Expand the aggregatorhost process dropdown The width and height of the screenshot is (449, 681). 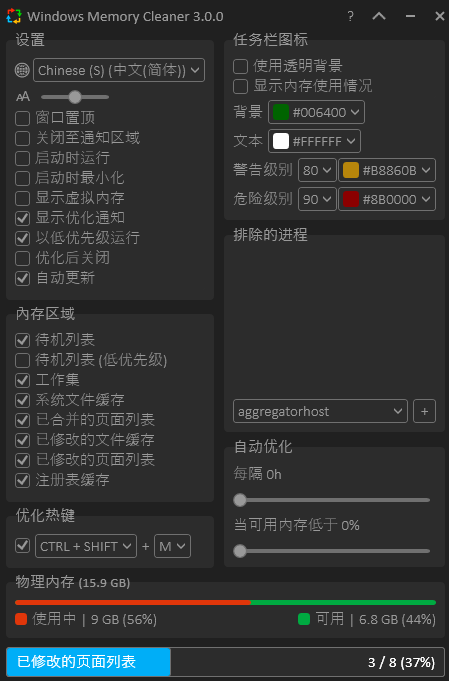pos(320,411)
